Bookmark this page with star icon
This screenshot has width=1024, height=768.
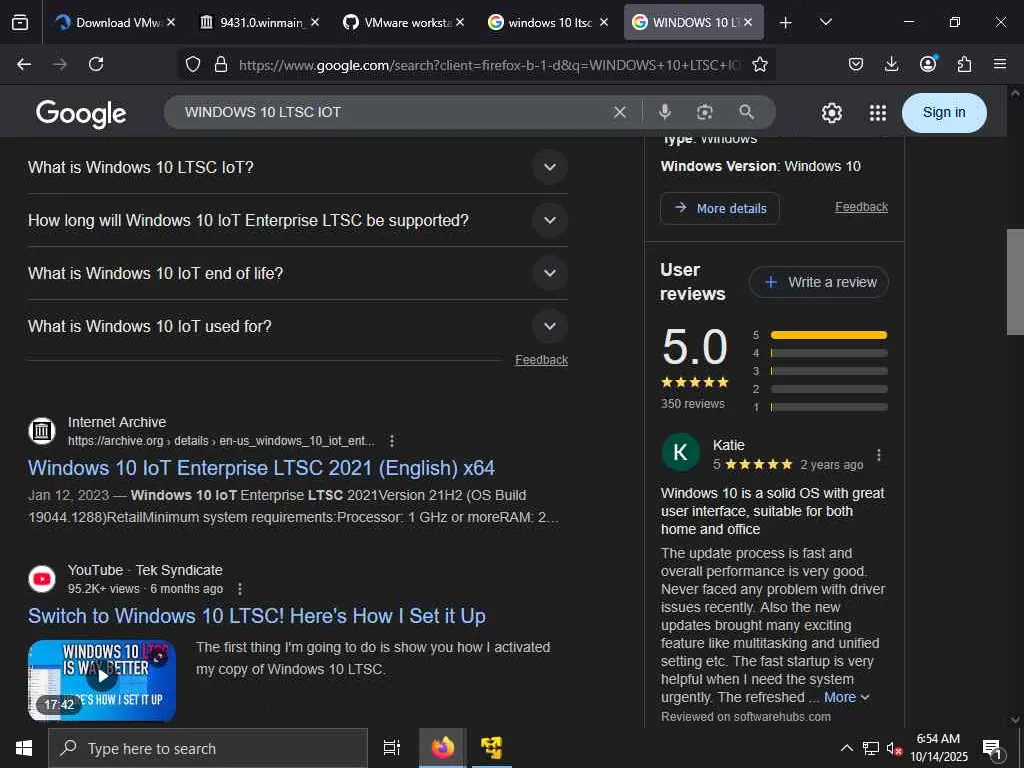(760, 64)
